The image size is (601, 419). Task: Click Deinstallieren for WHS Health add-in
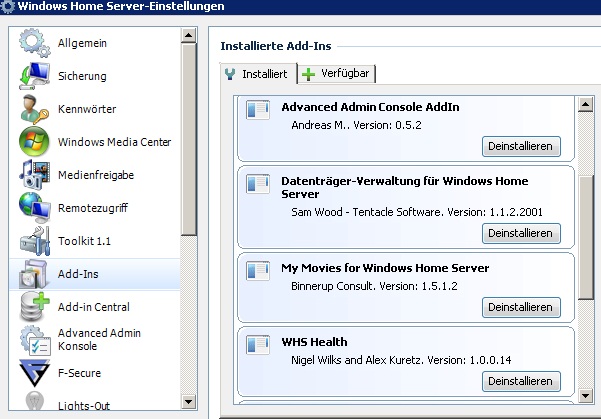tap(521, 381)
